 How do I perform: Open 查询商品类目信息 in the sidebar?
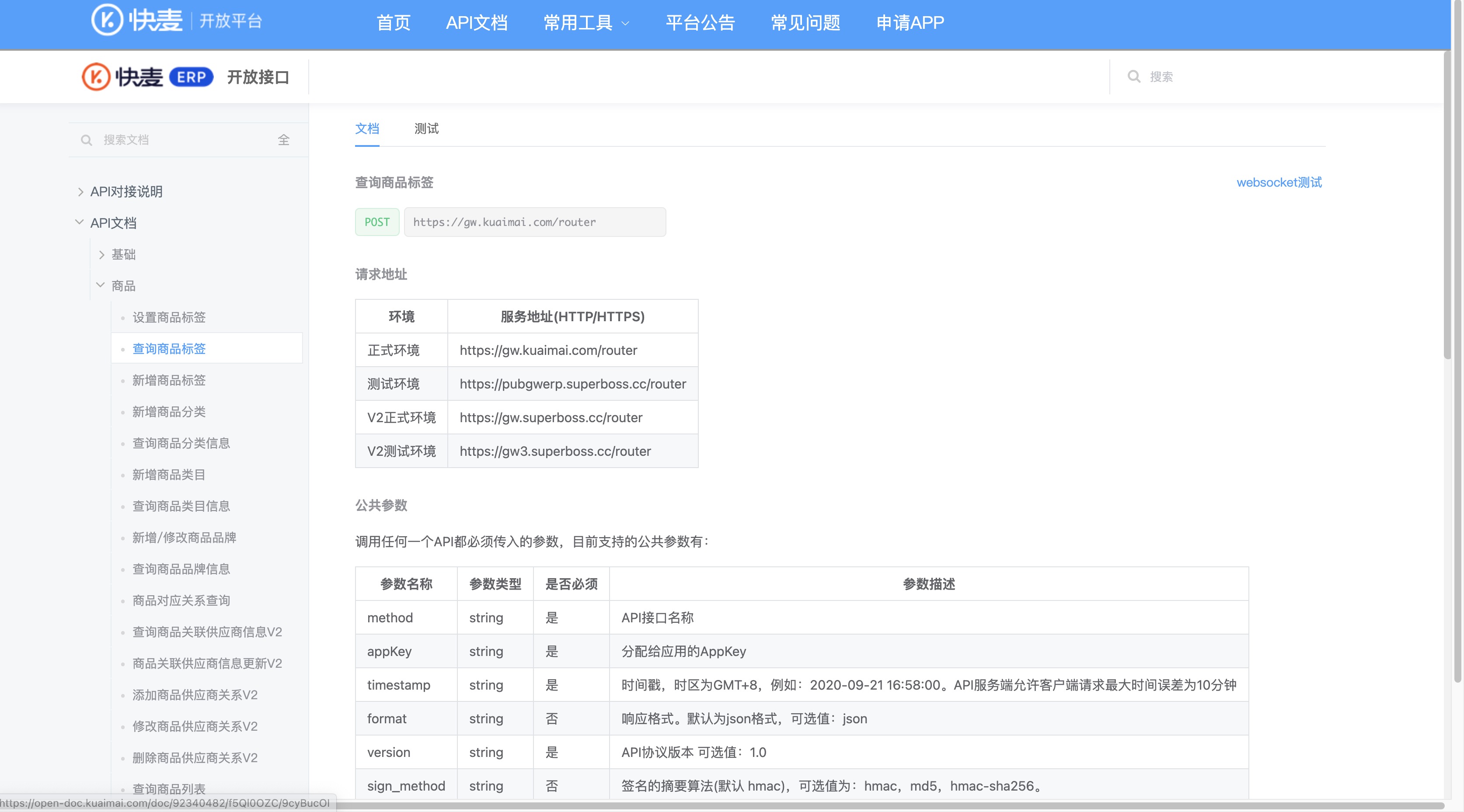click(x=181, y=506)
